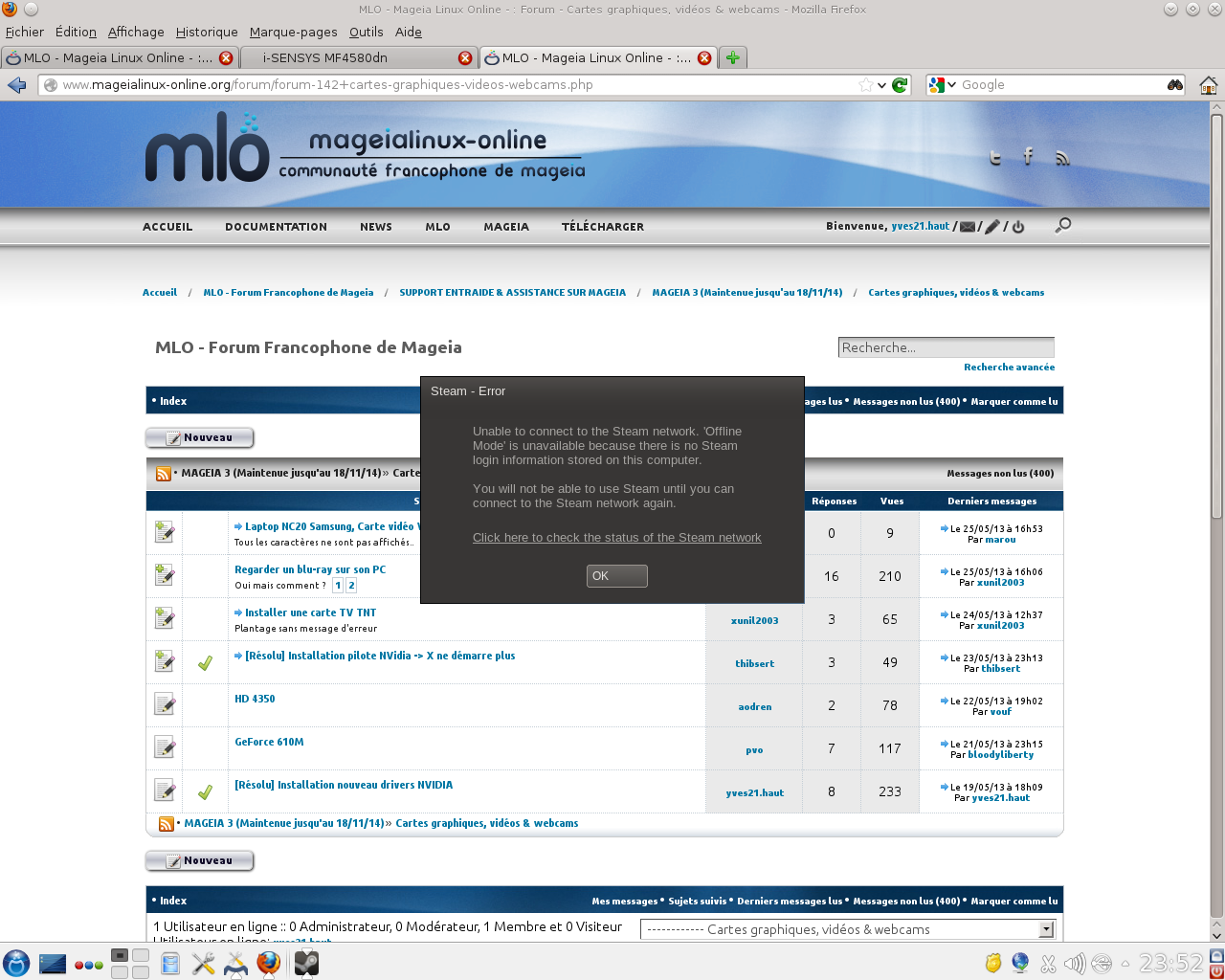Open the Mageia start menu icon
Viewport: 1225px width, 980px height.
16,963
